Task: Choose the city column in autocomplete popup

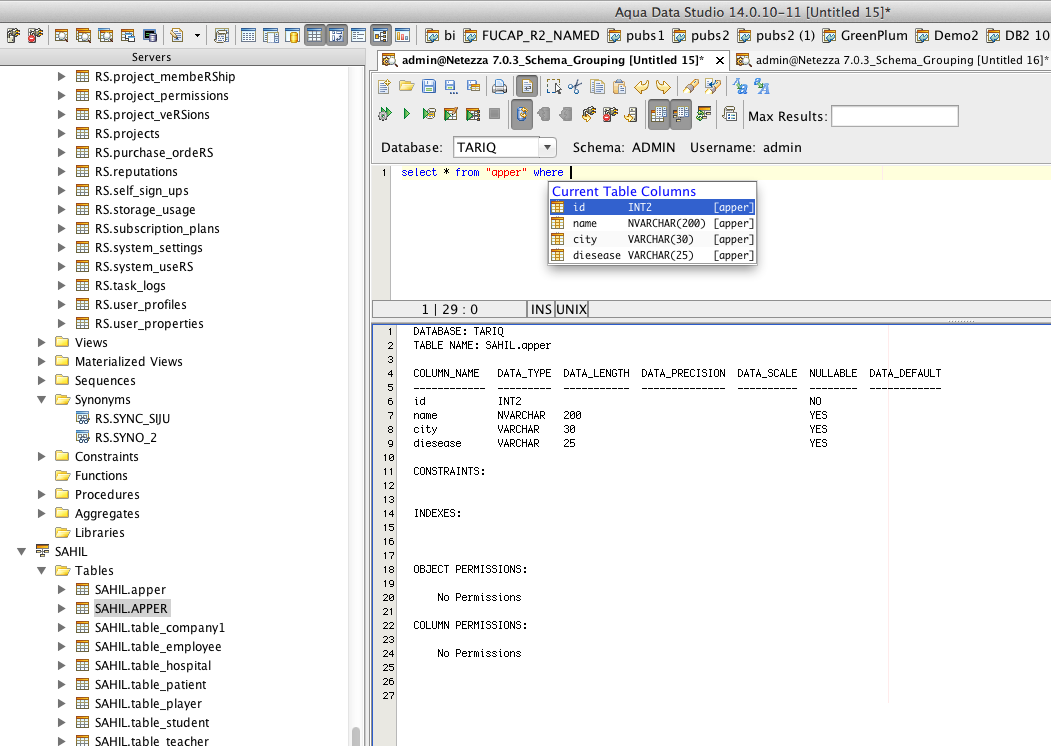Action: coord(585,239)
